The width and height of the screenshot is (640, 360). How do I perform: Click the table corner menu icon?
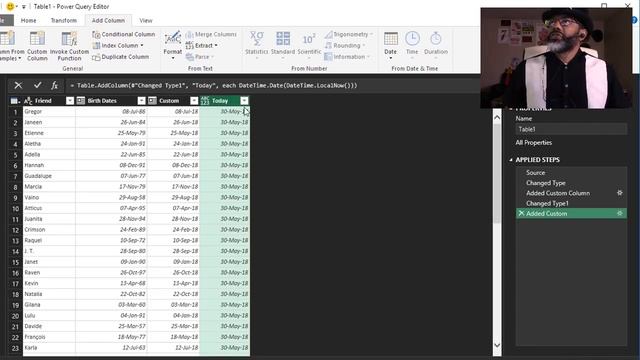[x=15, y=101]
